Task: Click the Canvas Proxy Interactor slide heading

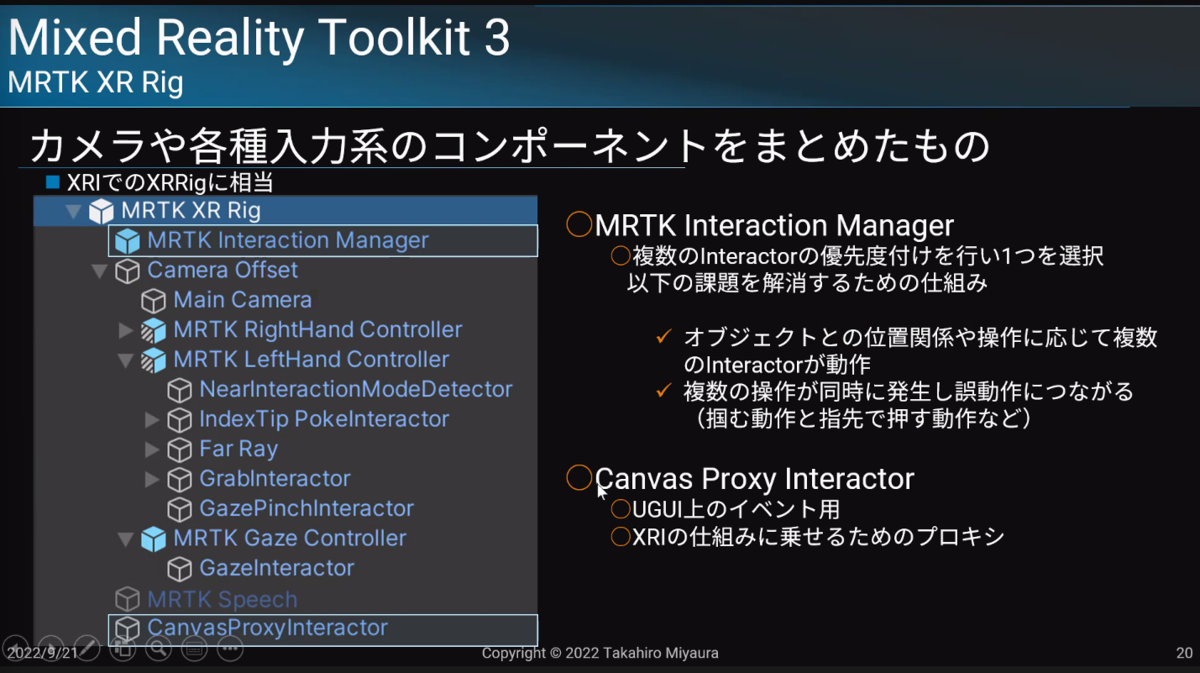Action: [754, 479]
